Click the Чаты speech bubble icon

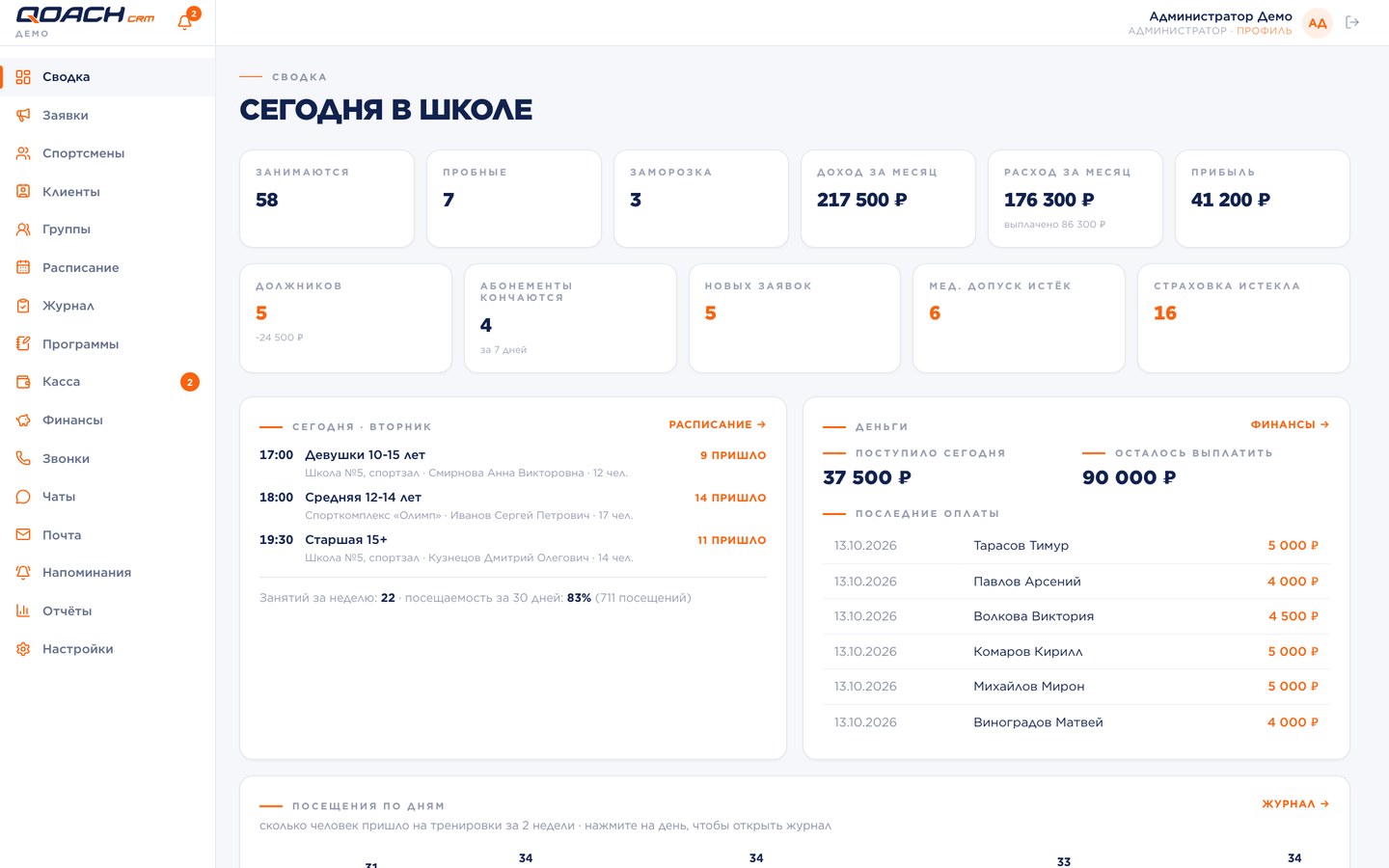23,497
